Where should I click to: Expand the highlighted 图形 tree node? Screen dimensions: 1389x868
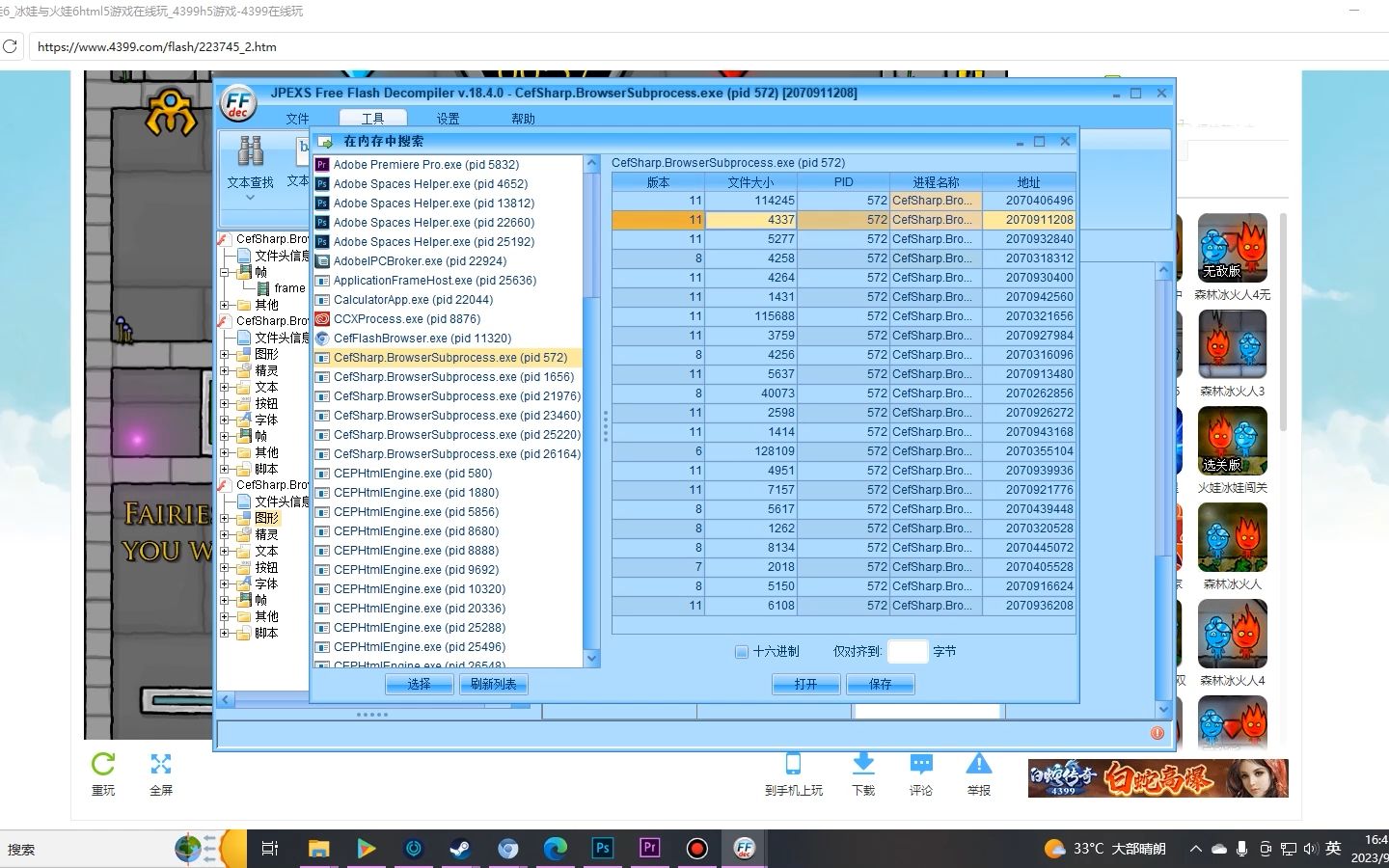(x=224, y=518)
